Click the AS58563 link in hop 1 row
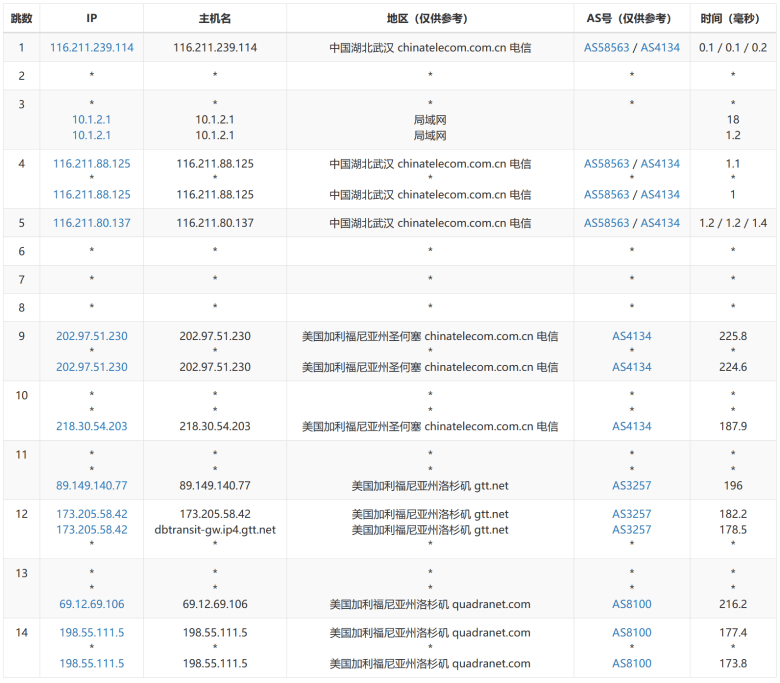The width and height of the screenshot is (780, 683). point(606,48)
